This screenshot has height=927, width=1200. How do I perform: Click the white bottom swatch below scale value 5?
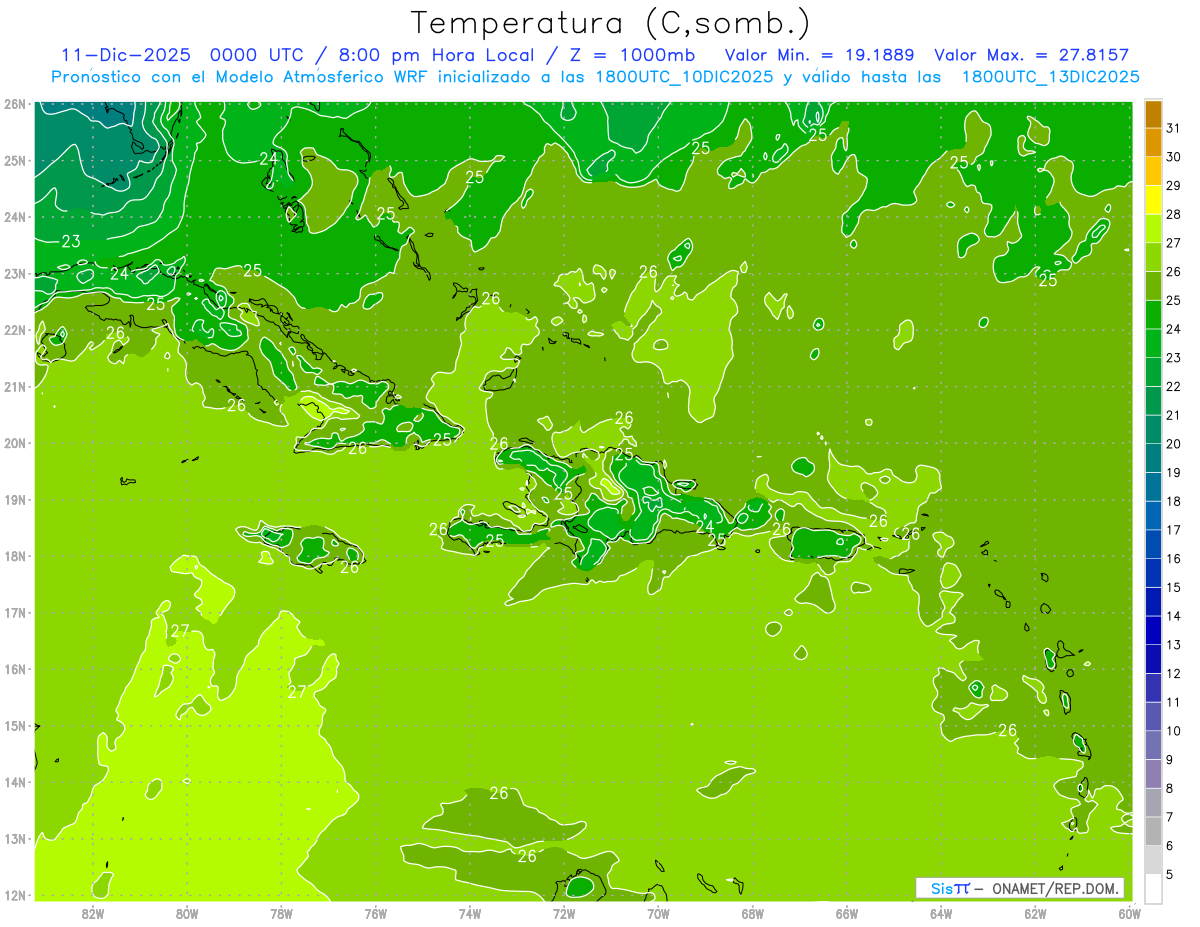click(x=1153, y=887)
